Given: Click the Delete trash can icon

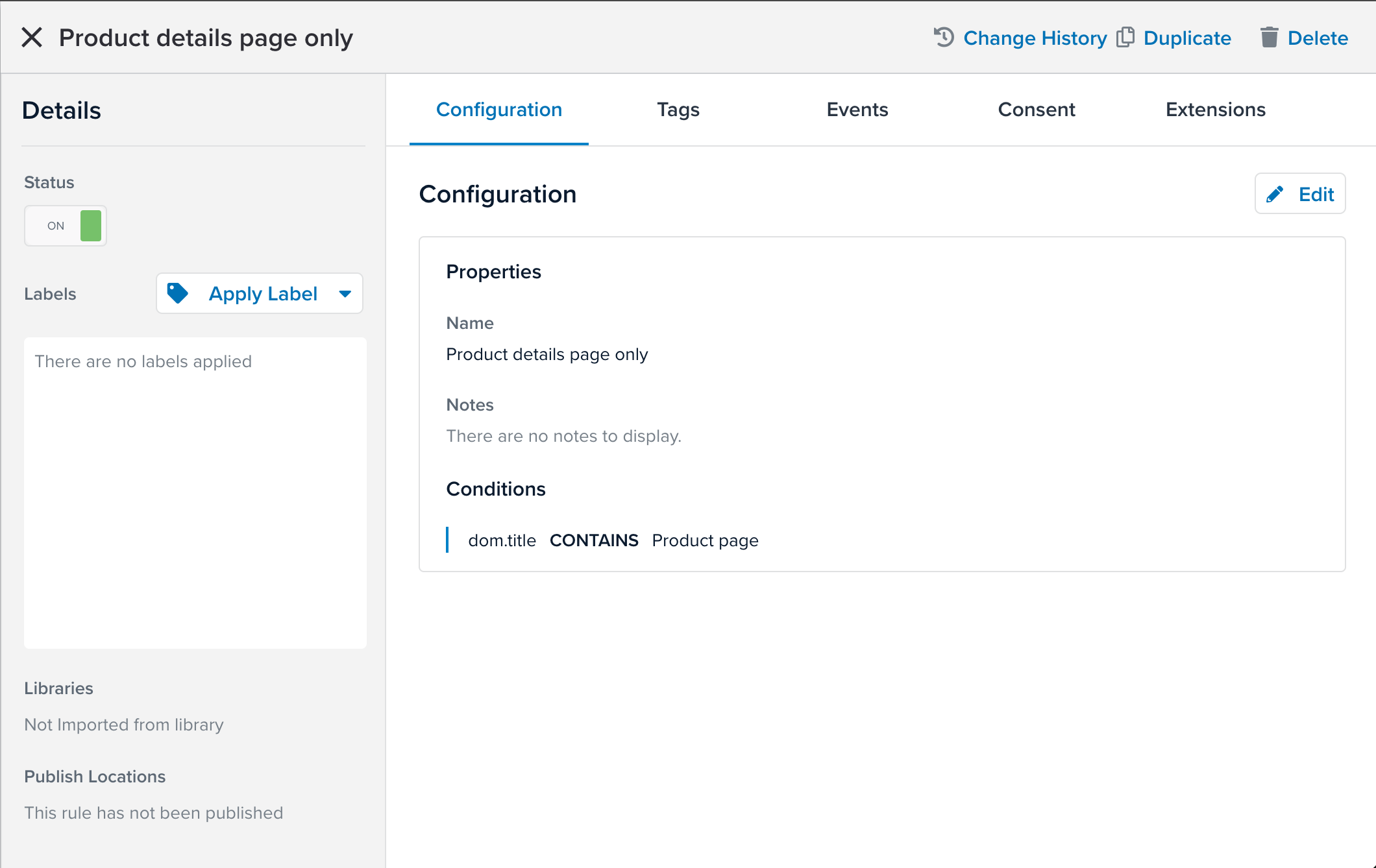Looking at the screenshot, I should click(x=1269, y=37).
